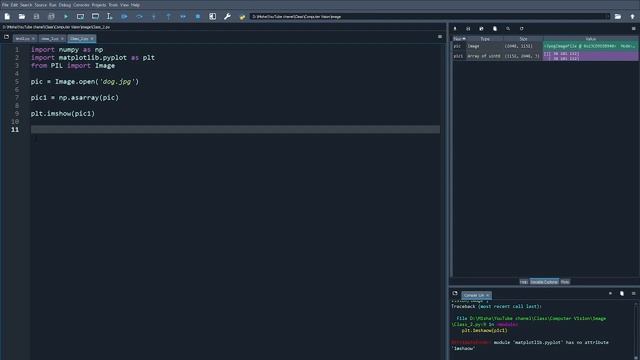Maximize the current pane
Viewport: 640px width, 360px height.
pyautogui.click(x=213, y=17)
